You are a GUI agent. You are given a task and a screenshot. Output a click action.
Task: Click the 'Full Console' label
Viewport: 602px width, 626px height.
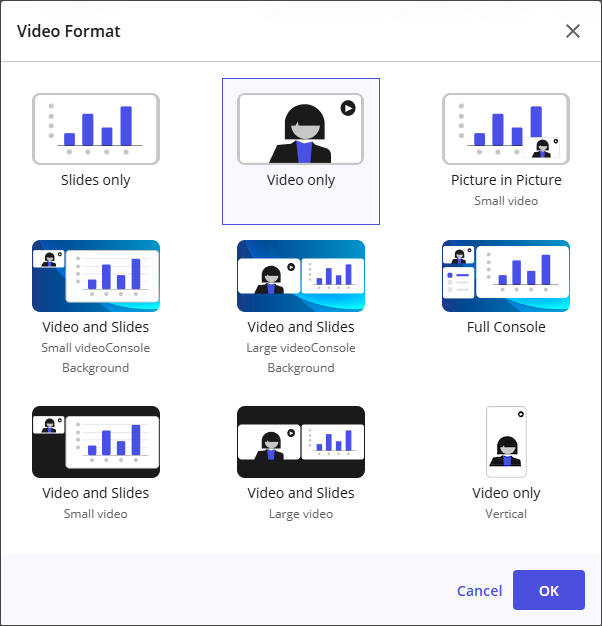tap(506, 327)
